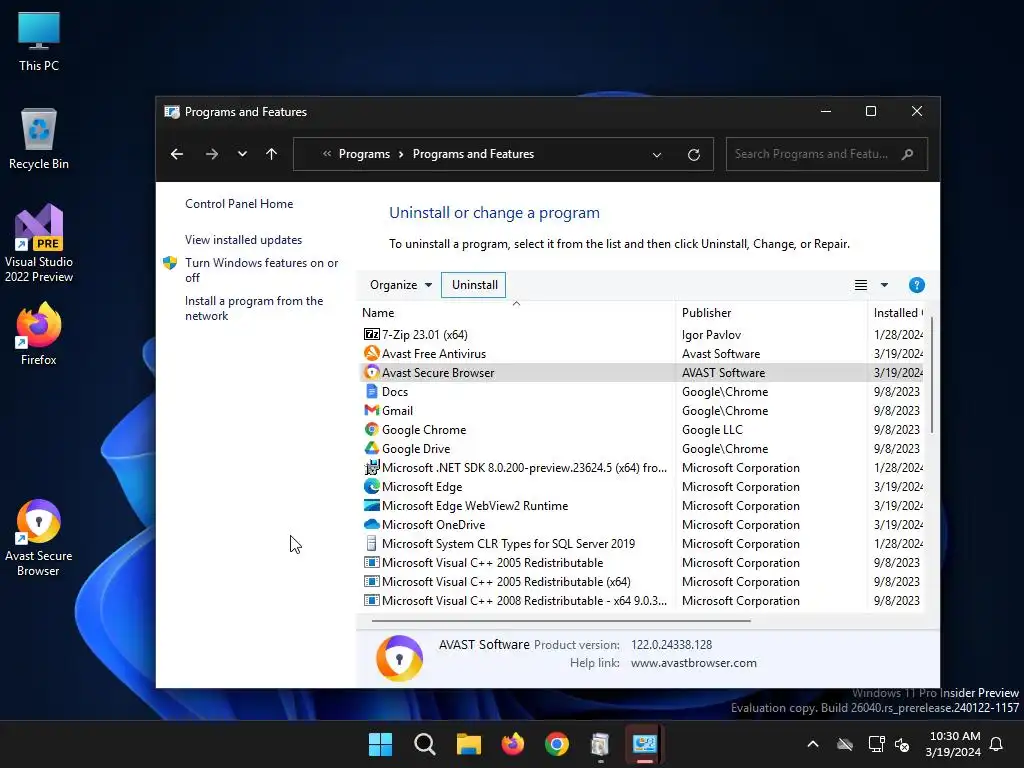This screenshot has width=1024, height=768.
Task: Open the Organize dropdown menu
Action: coord(400,285)
